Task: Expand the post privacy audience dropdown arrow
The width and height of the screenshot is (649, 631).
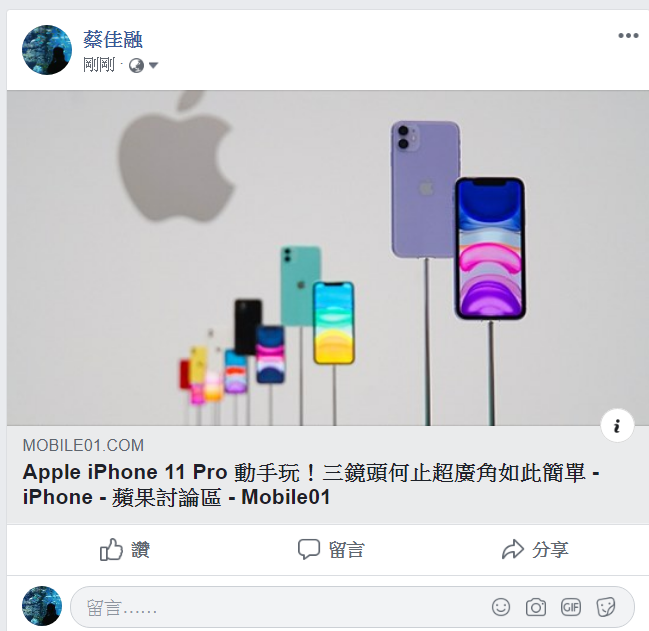Action: coord(153,65)
